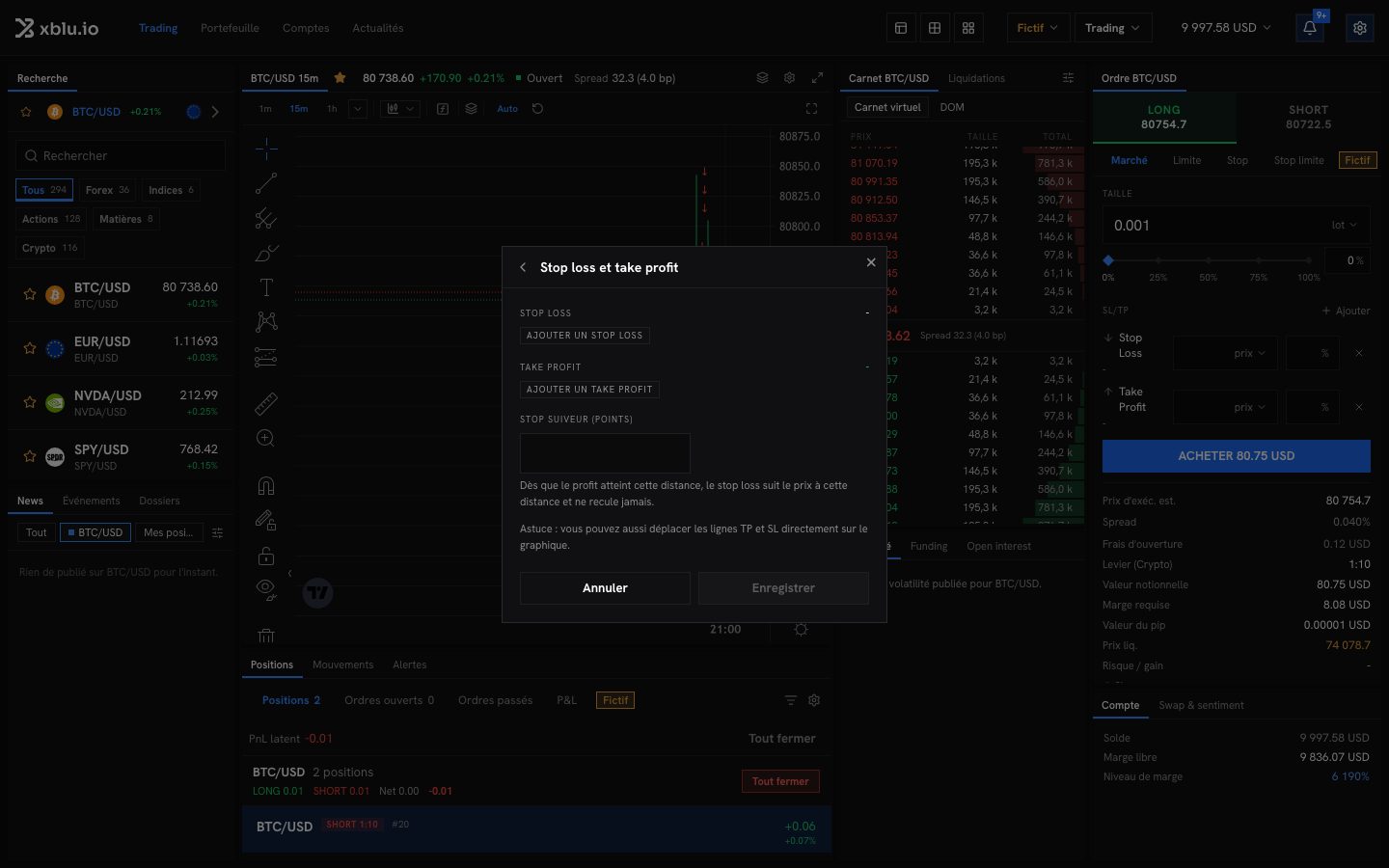Click the Rechercher search field
Viewport: 1389px width, 868px height.
121,155
